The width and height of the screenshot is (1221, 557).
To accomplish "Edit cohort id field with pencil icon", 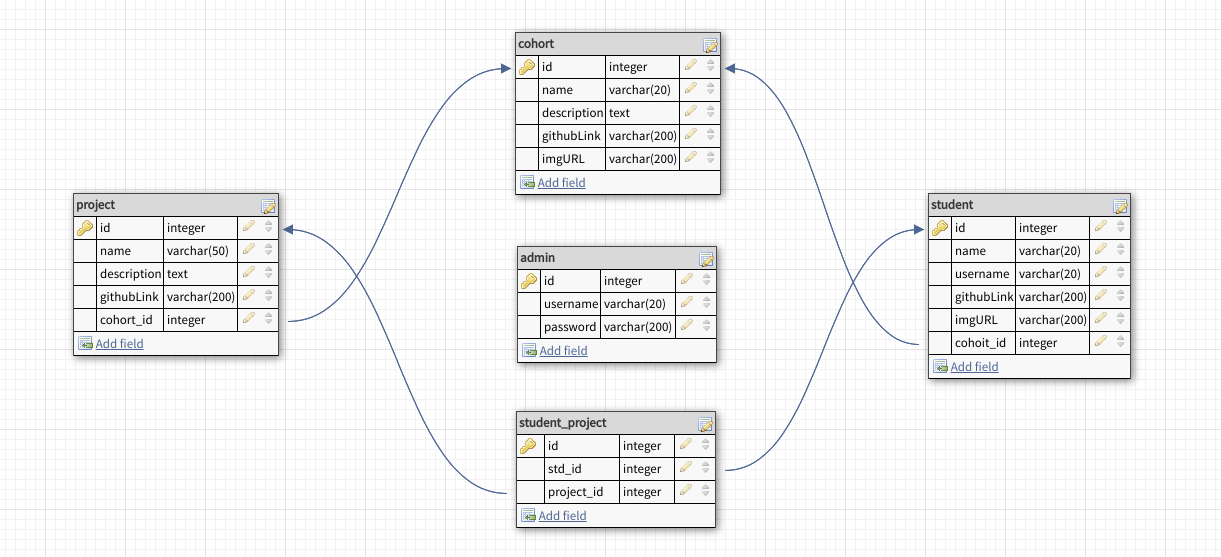I will coord(691,66).
